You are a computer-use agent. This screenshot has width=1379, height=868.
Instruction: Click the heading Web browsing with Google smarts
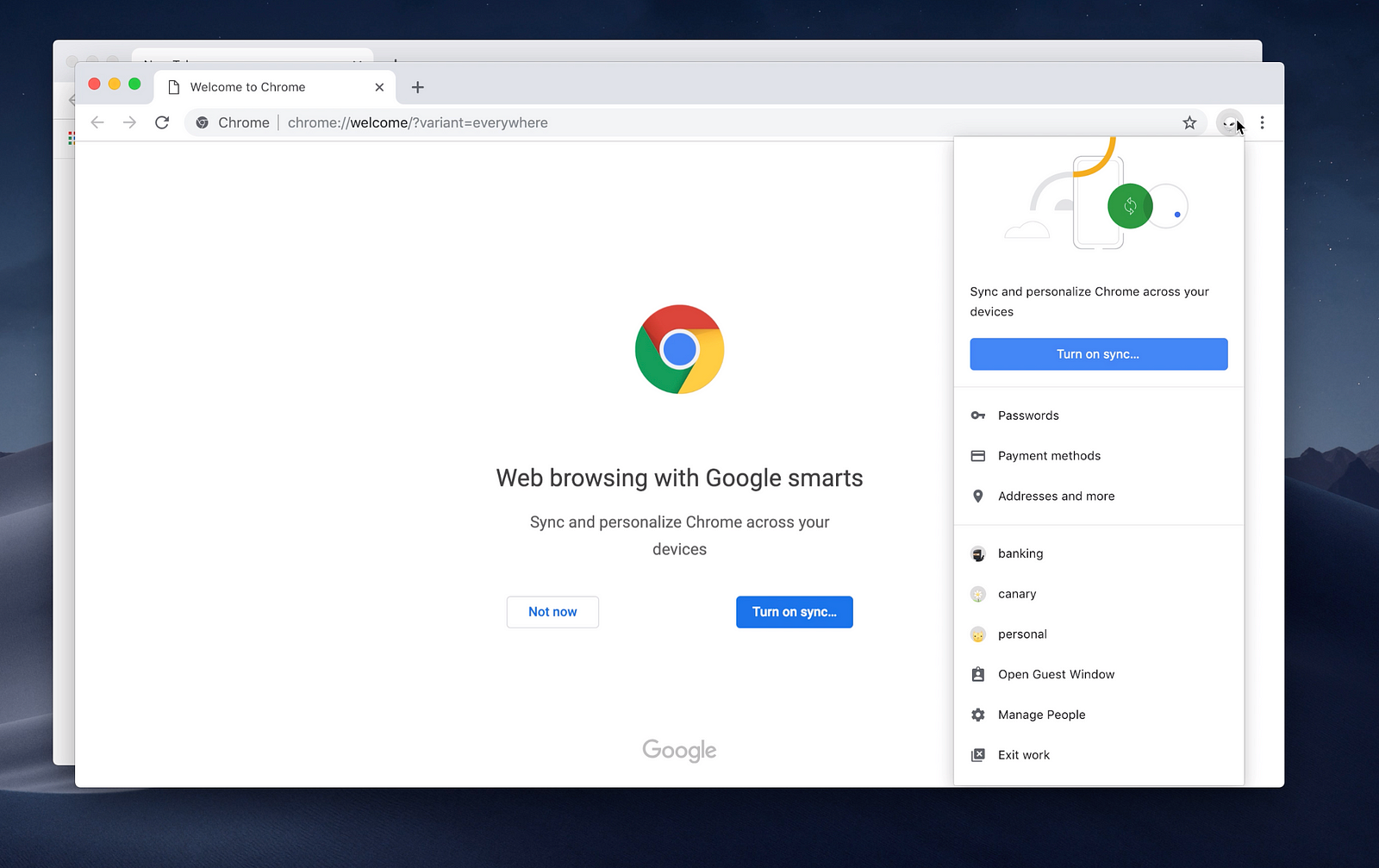[x=680, y=478]
